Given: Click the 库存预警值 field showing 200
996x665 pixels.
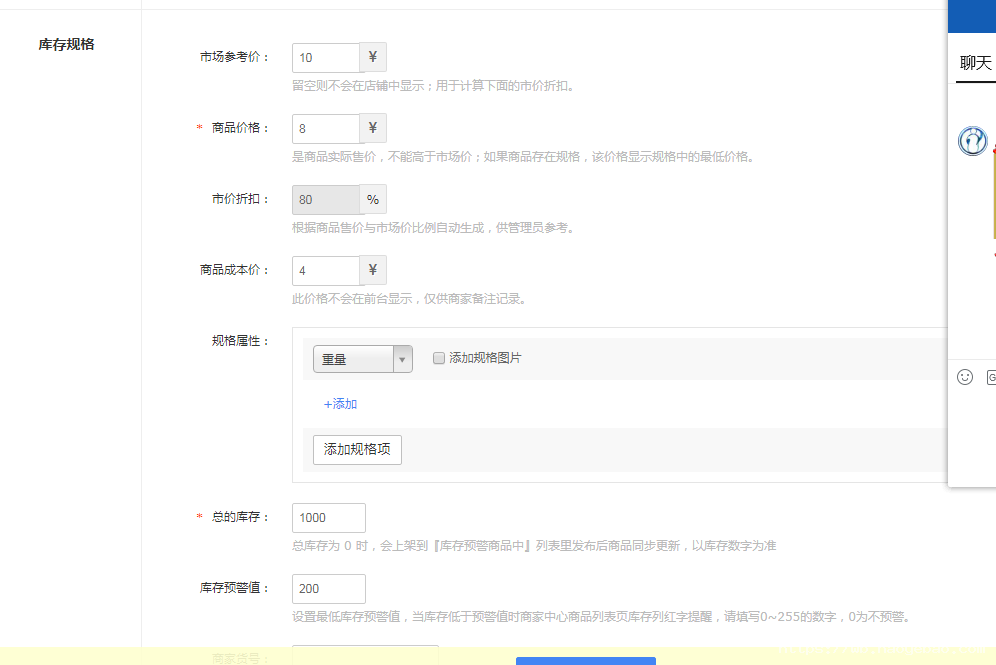Looking at the screenshot, I should tap(328, 589).
